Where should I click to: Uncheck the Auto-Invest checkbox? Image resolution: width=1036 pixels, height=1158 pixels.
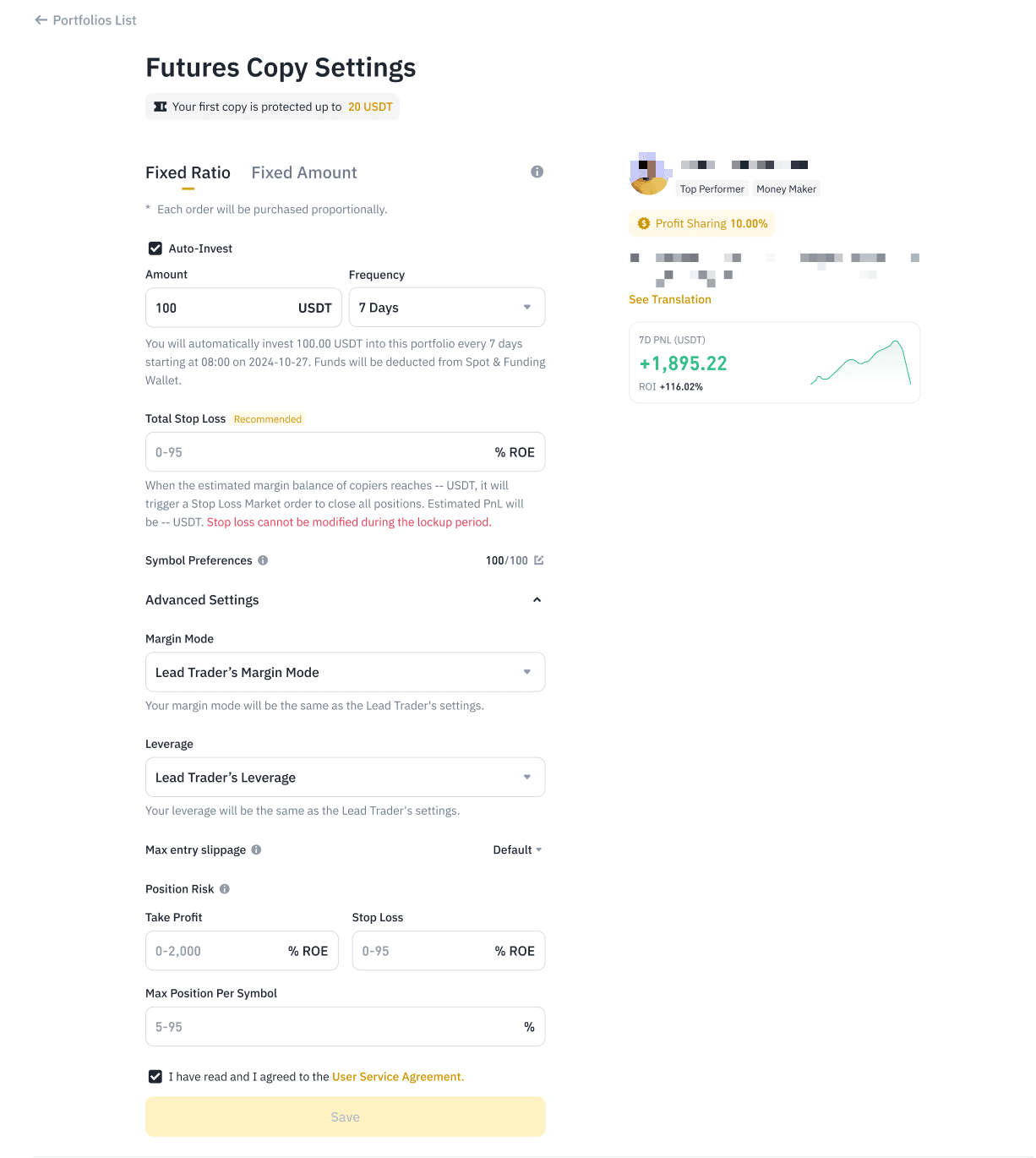point(155,249)
